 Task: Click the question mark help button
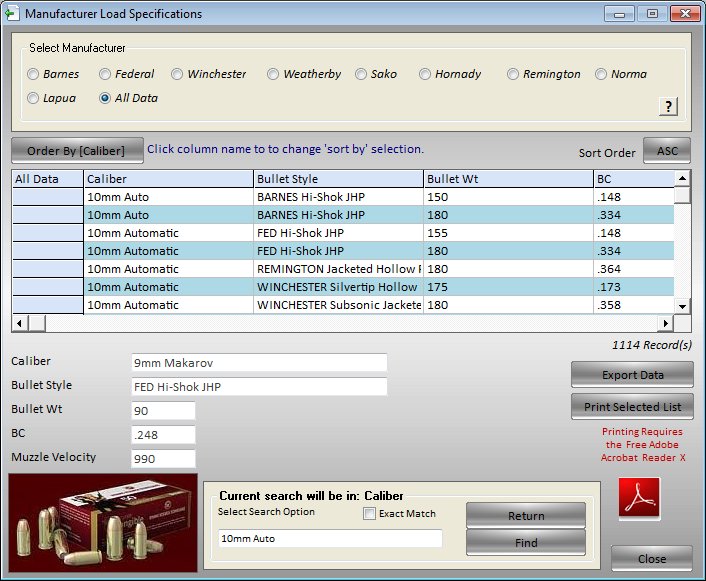click(668, 107)
